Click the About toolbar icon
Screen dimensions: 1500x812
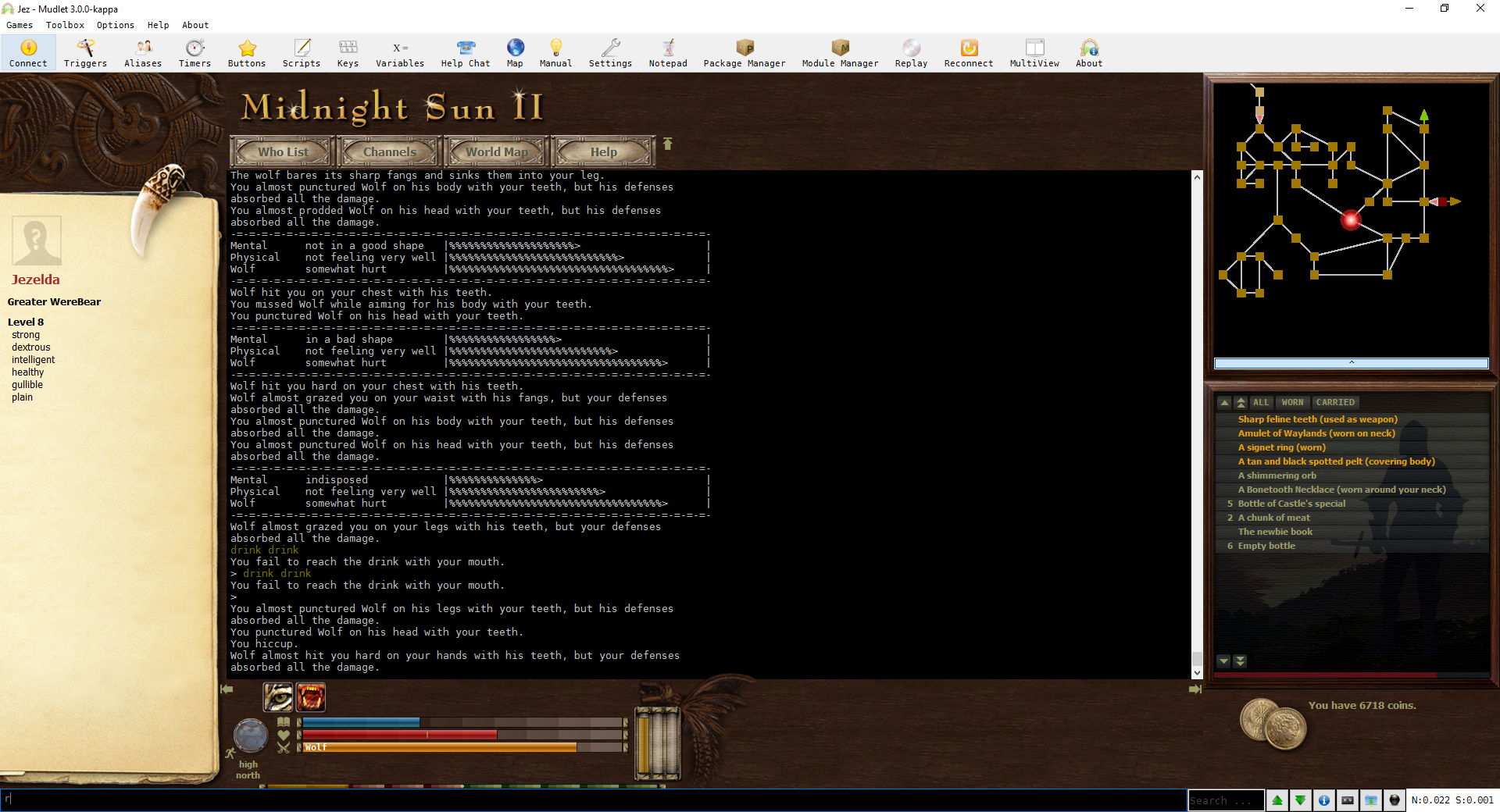coord(1089,53)
